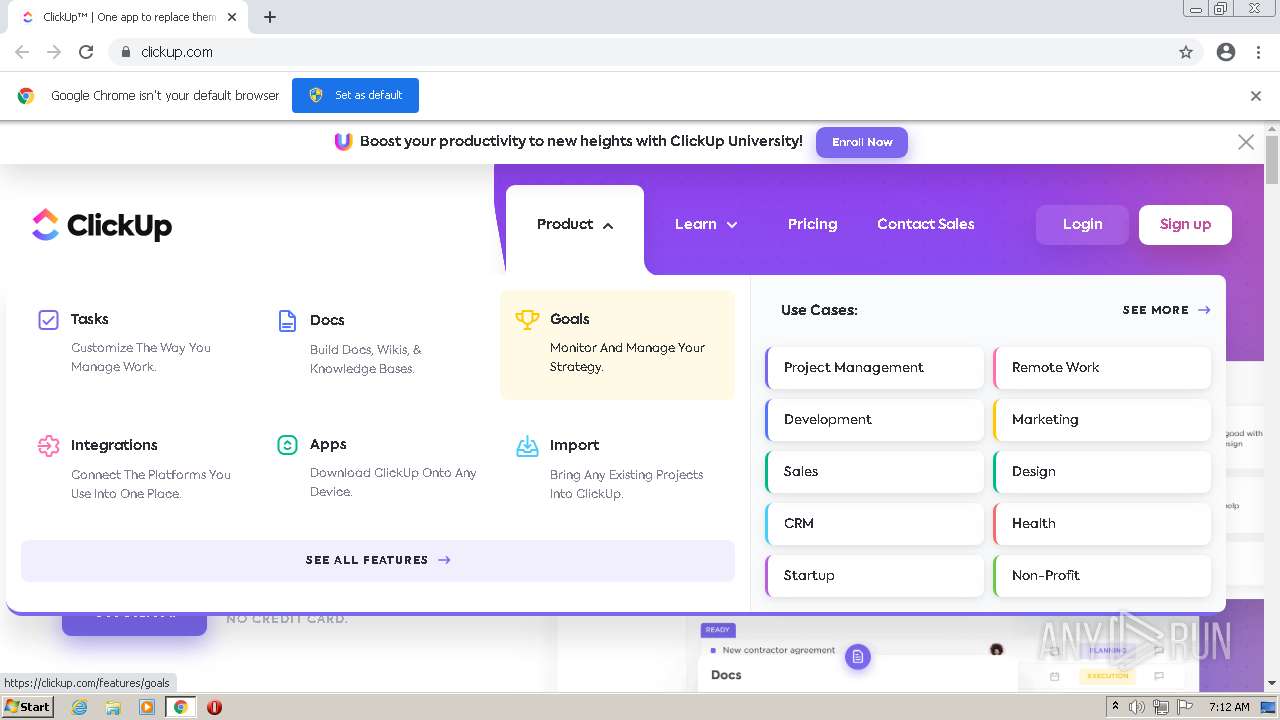View site lock information
This screenshot has width=1280, height=720.
pos(126,52)
